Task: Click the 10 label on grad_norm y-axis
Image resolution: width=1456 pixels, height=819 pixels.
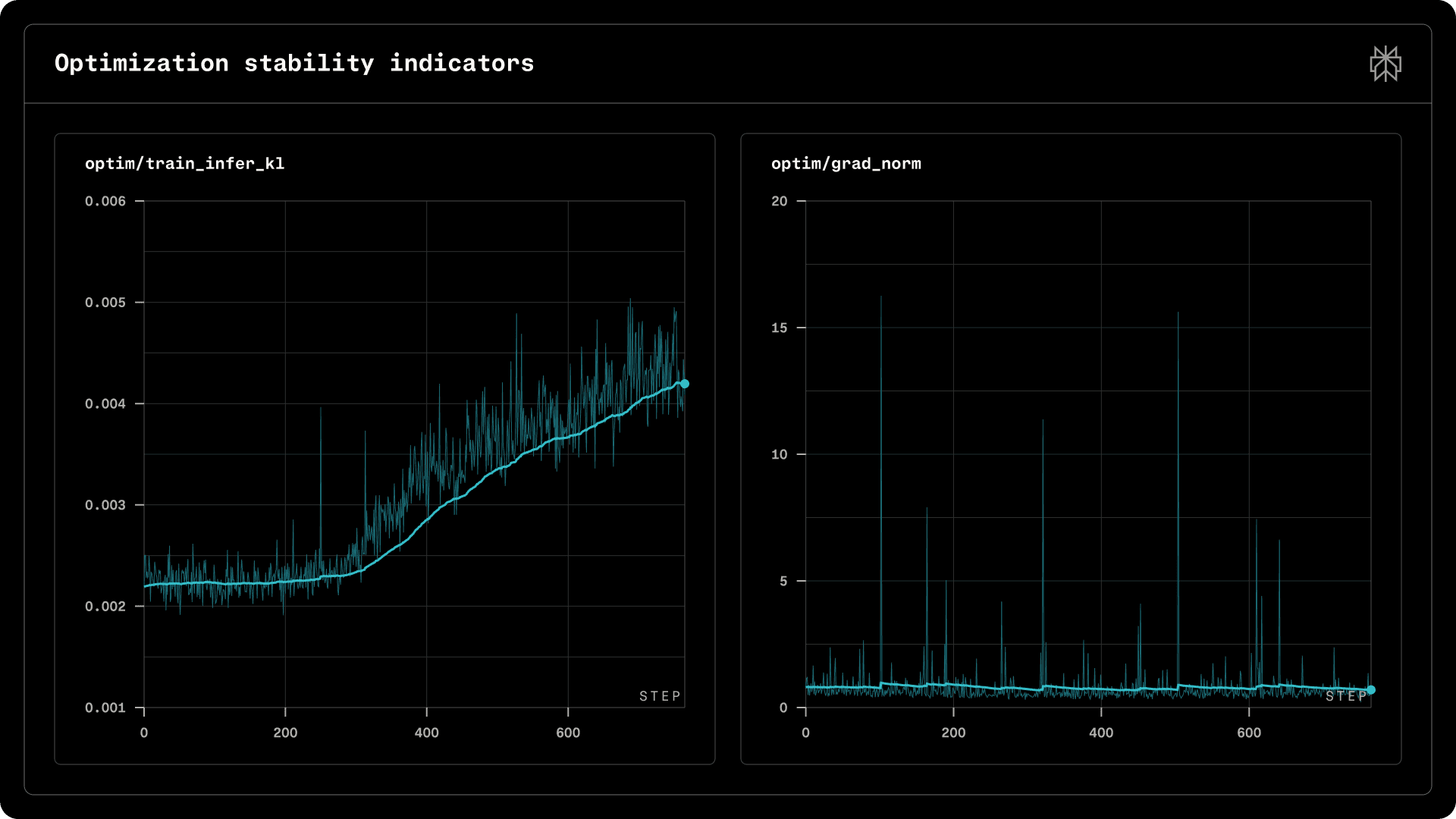Action: pyautogui.click(x=779, y=454)
